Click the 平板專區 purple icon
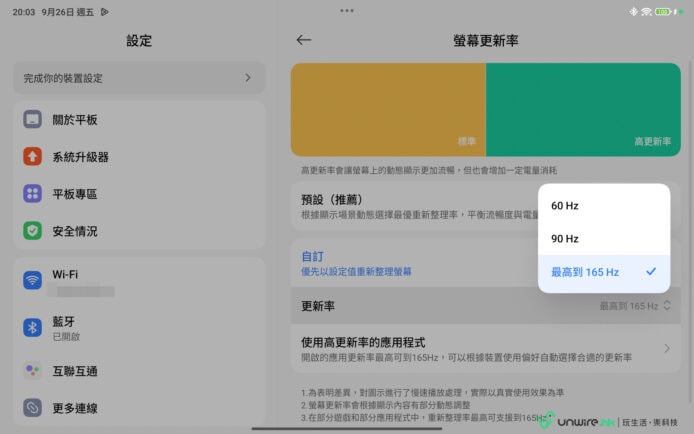 click(33, 194)
